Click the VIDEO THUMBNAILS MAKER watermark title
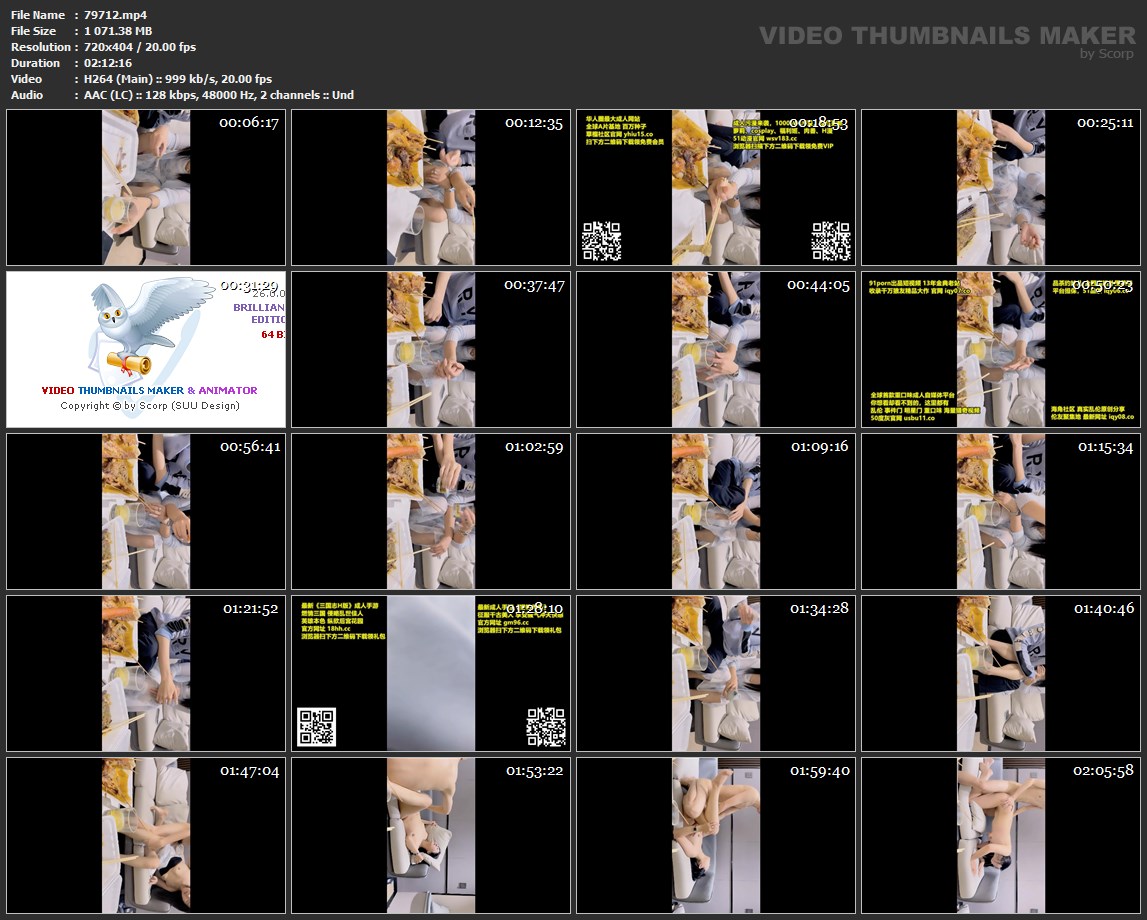Image resolution: width=1147 pixels, height=920 pixels. [x=947, y=36]
